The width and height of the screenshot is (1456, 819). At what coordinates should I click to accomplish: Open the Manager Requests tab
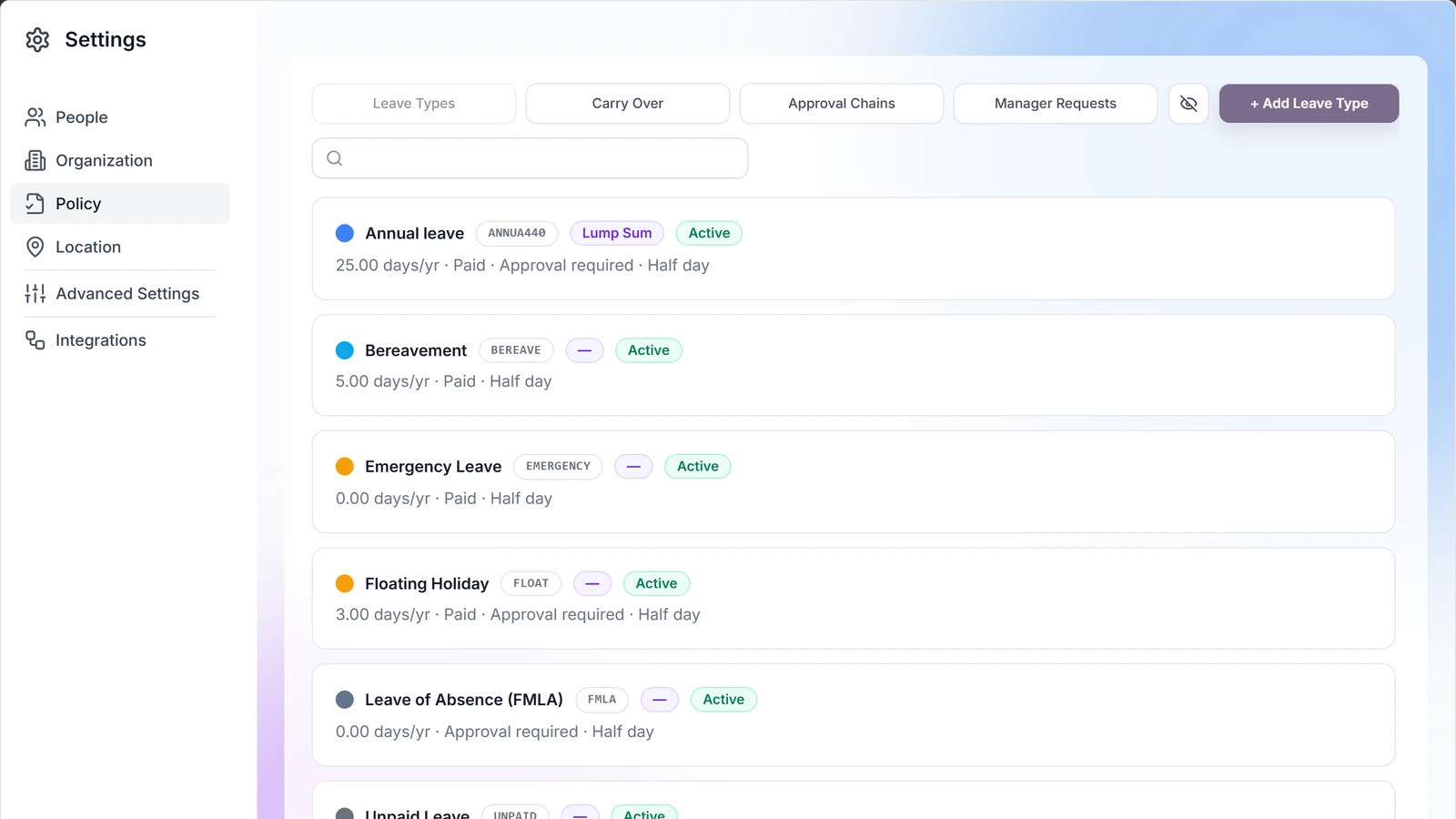(x=1056, y=104)
